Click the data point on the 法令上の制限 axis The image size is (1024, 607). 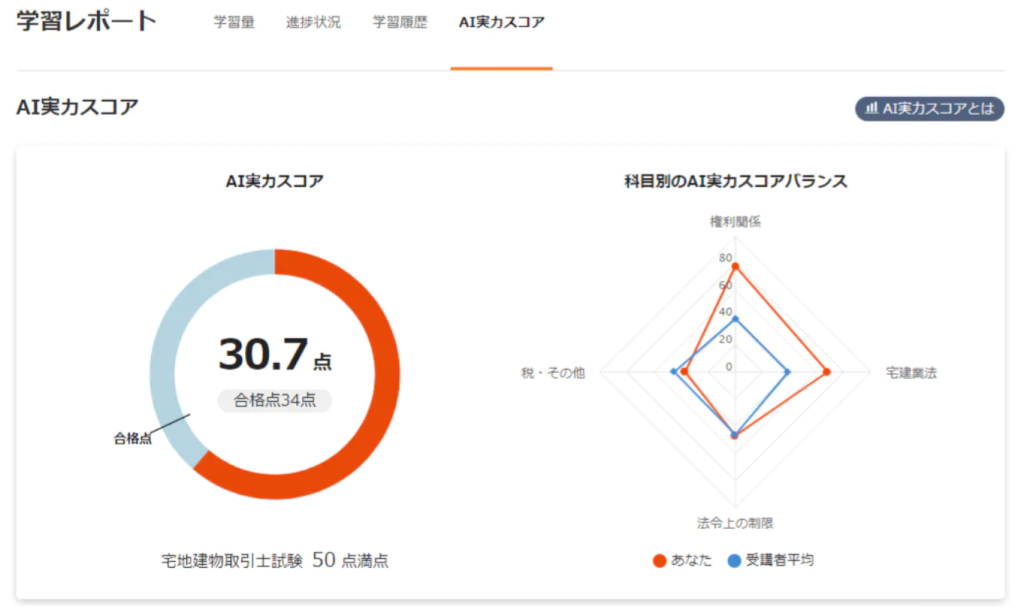(735, 435)
